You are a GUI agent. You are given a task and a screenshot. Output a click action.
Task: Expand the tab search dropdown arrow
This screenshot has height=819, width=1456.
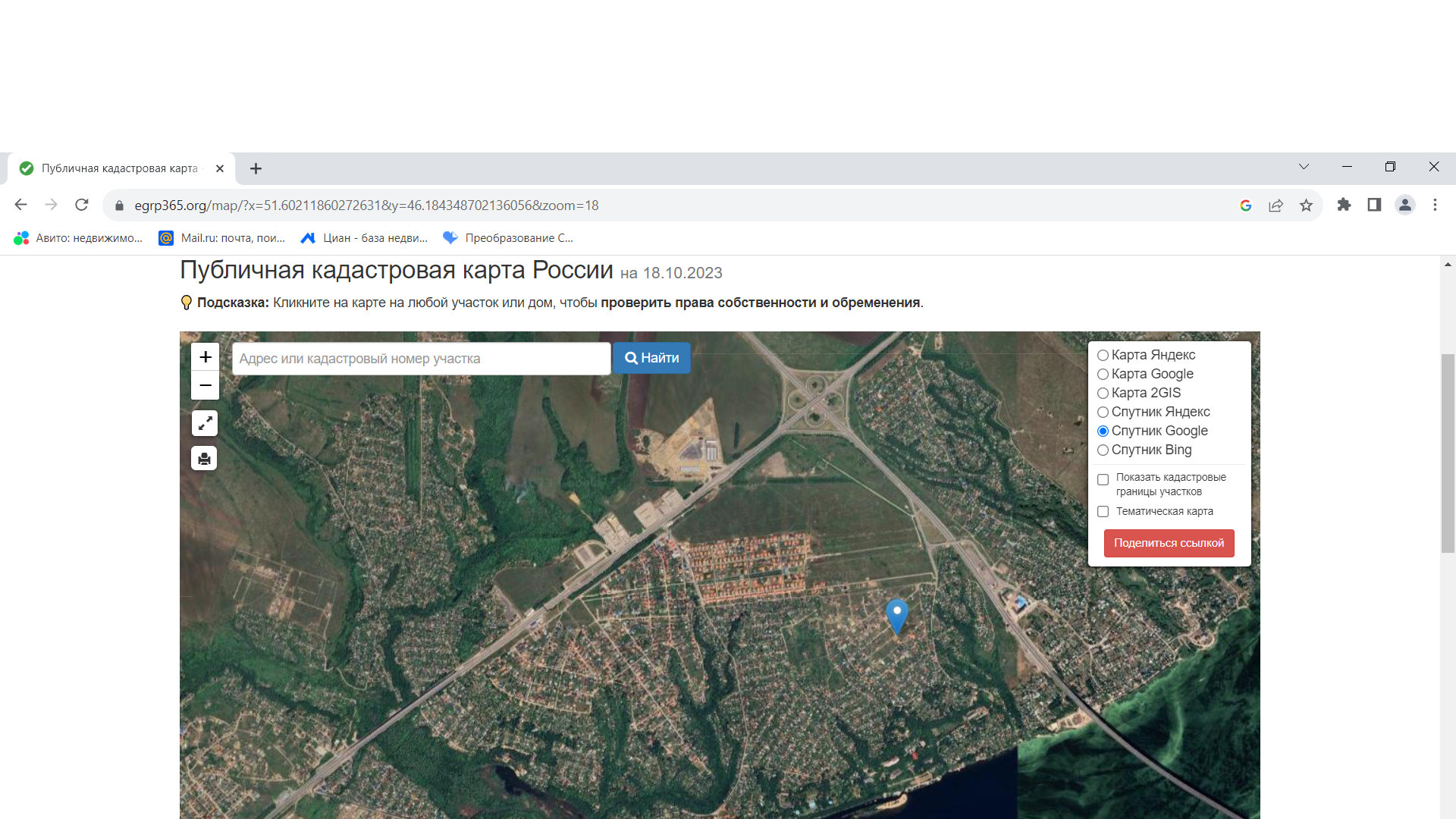click(1304, 167)
